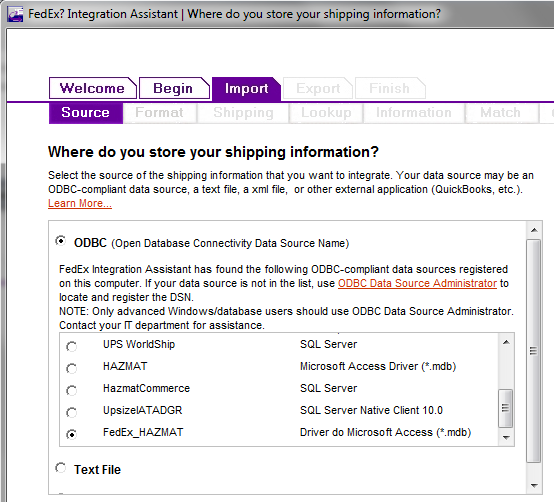
Task: Select the Match sub-tab
Action: 501,113
